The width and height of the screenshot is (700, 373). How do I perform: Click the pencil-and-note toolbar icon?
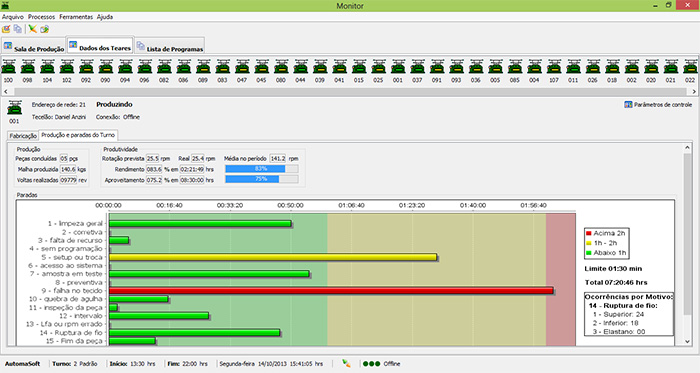(6, 29)
